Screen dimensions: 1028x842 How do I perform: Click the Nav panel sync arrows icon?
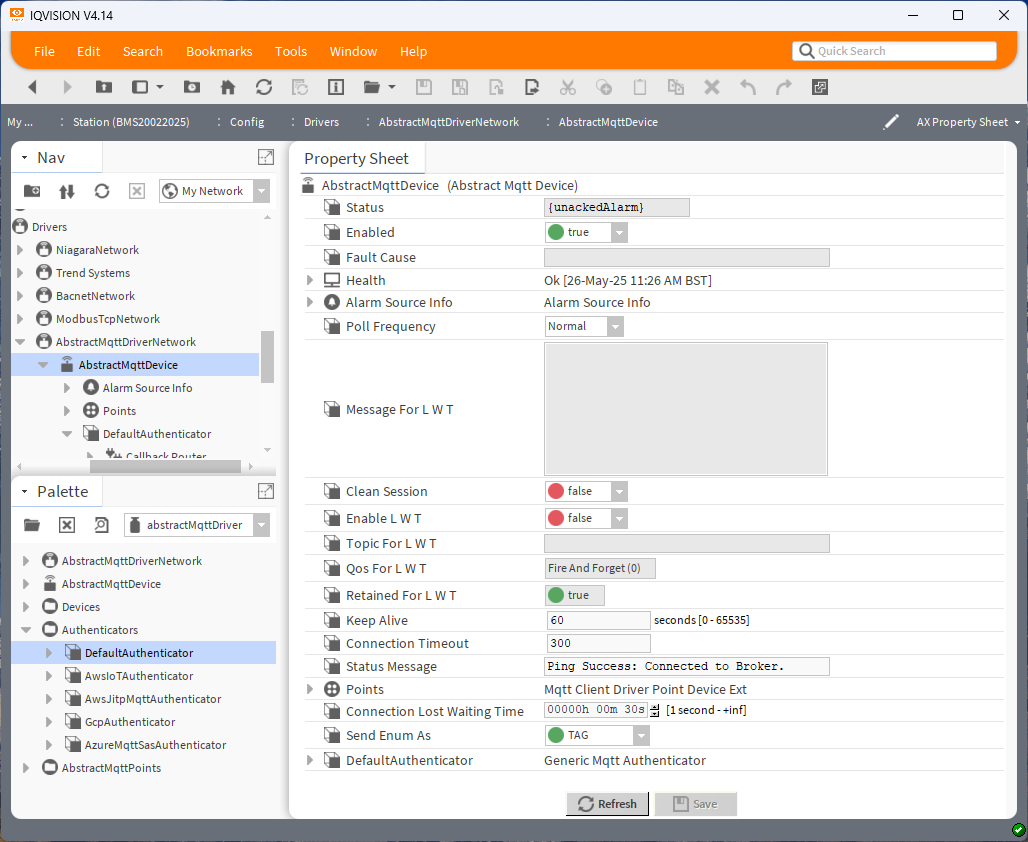click(x=67, y=191)
